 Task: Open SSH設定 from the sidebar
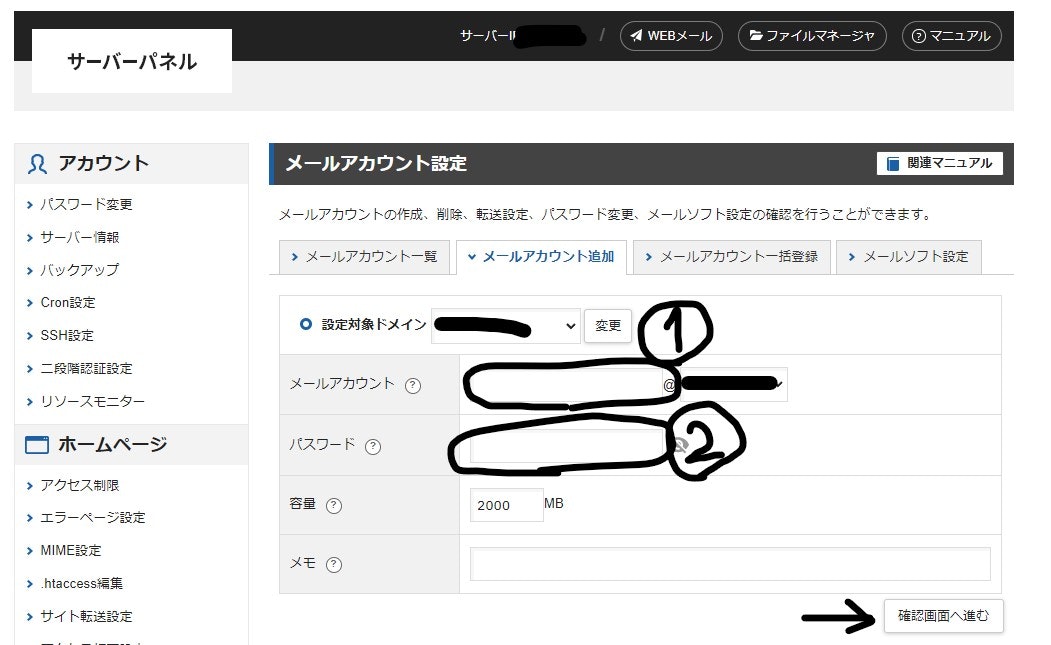[x=65, y=335]
